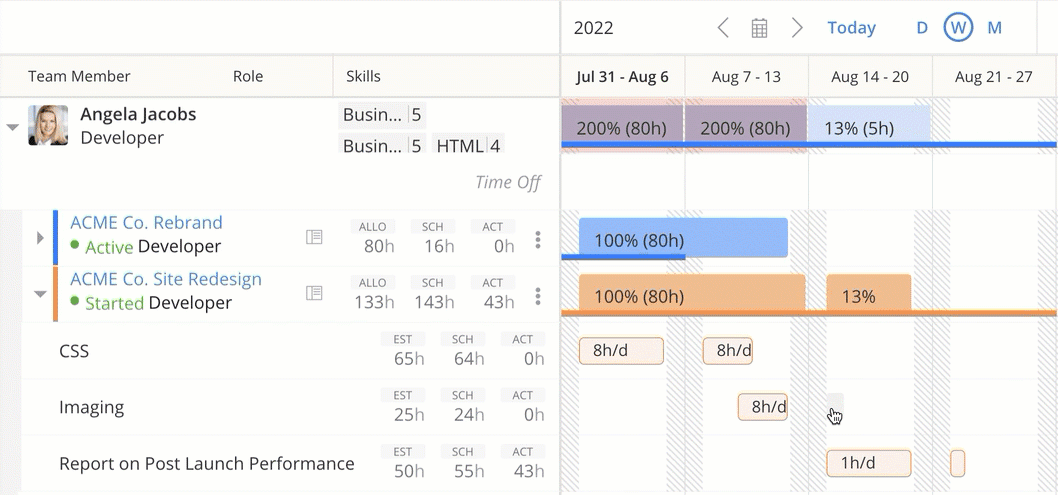Open three-dot menu for ACME Co. Rebrand
This screenshot has width=1058, height=495.
538,239
